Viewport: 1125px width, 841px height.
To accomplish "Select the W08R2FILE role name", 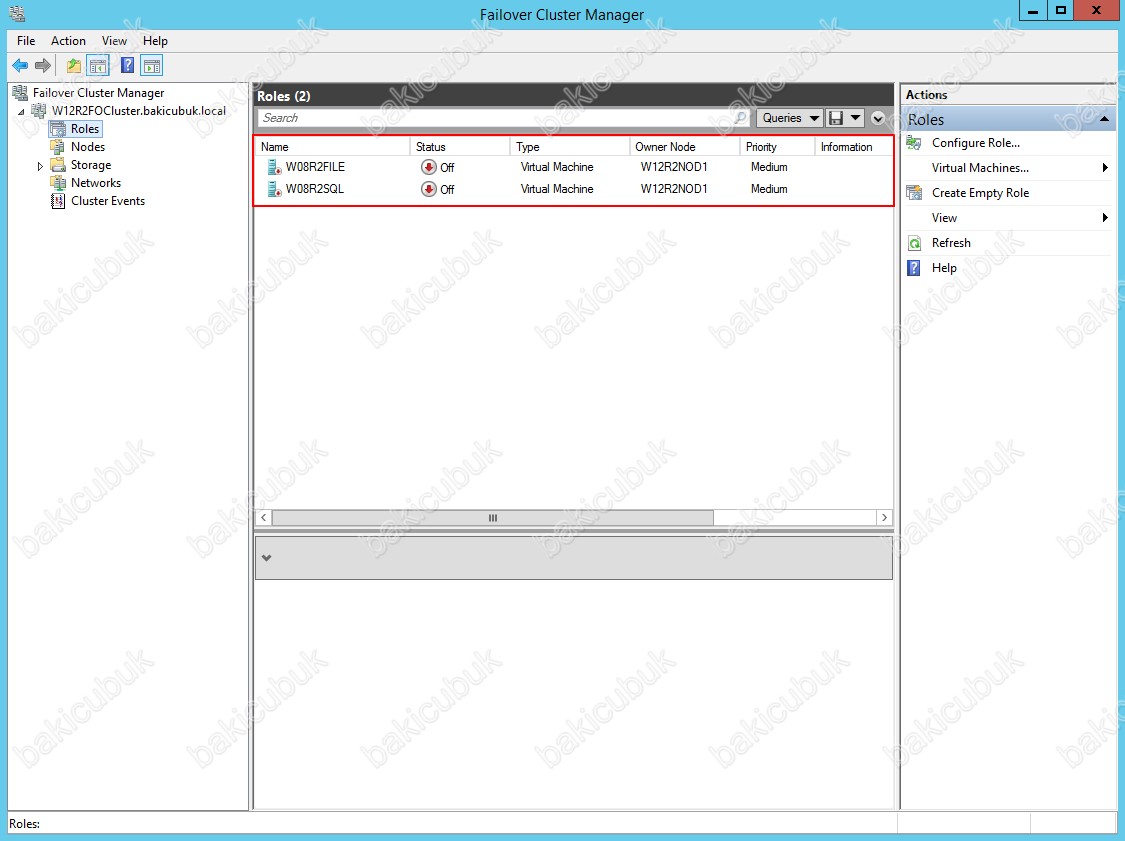I will pos(315,167).
